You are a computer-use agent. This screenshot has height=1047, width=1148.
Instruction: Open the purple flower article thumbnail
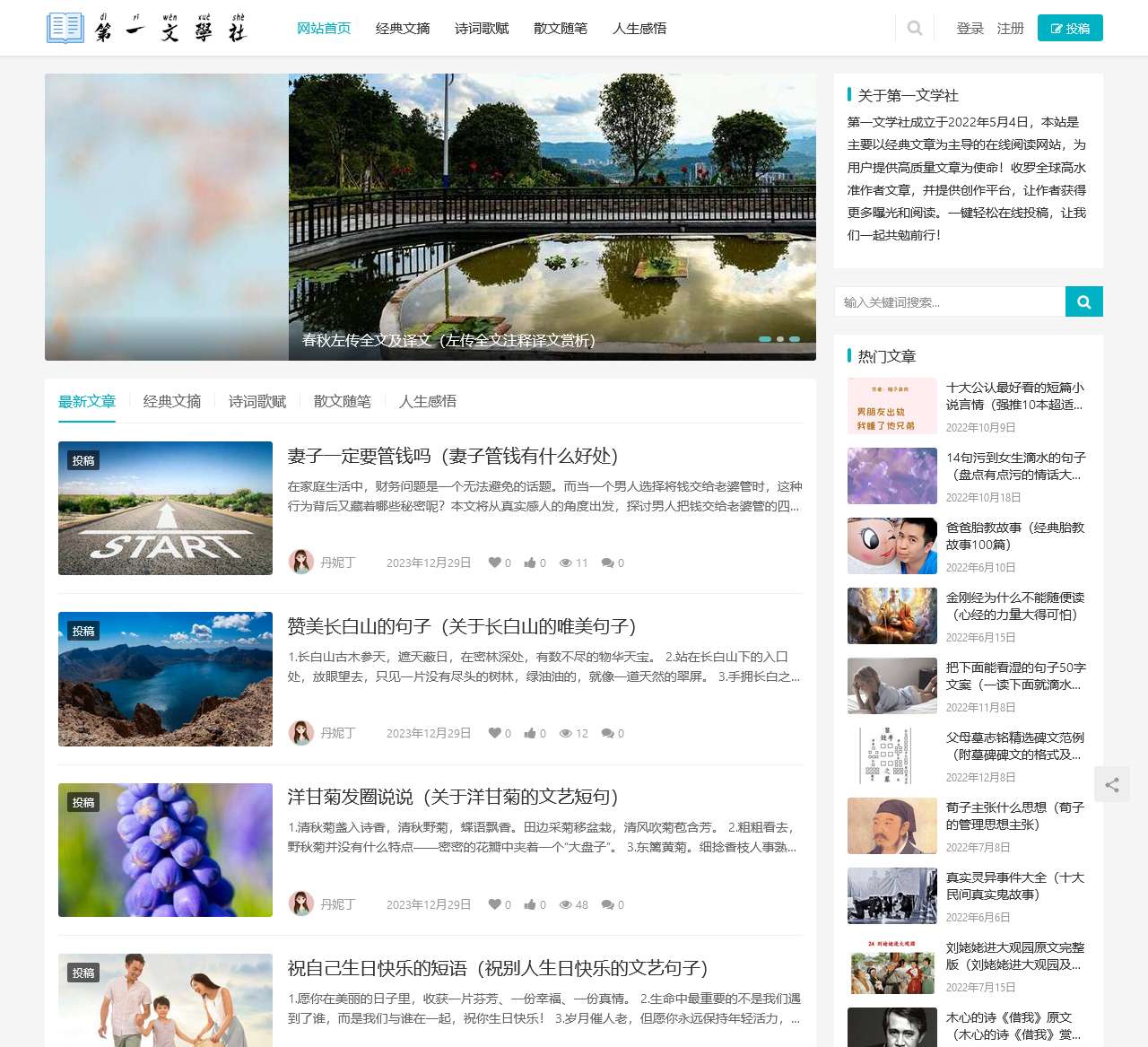165,850
